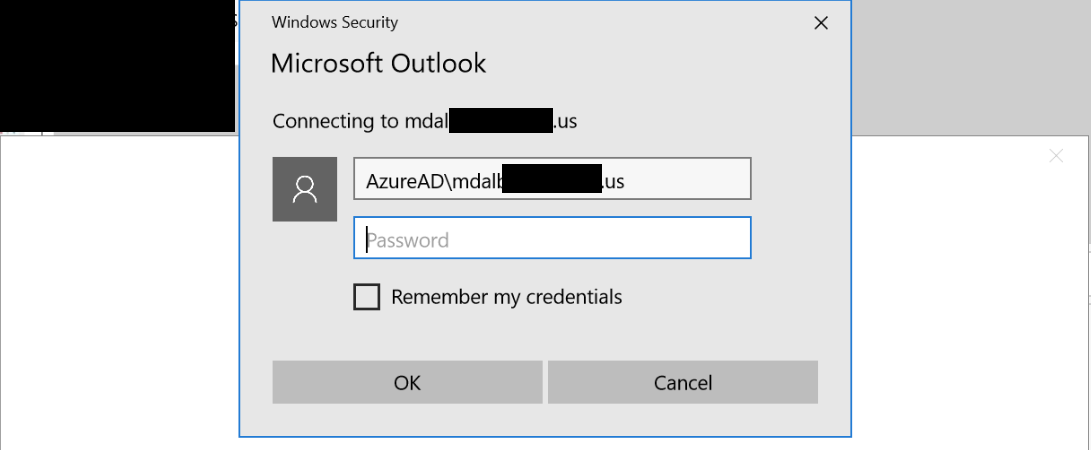Screen dimensions: 1091x450
Task: Dismiss the background window with its faint X
Action: (x=1056, y=156)
